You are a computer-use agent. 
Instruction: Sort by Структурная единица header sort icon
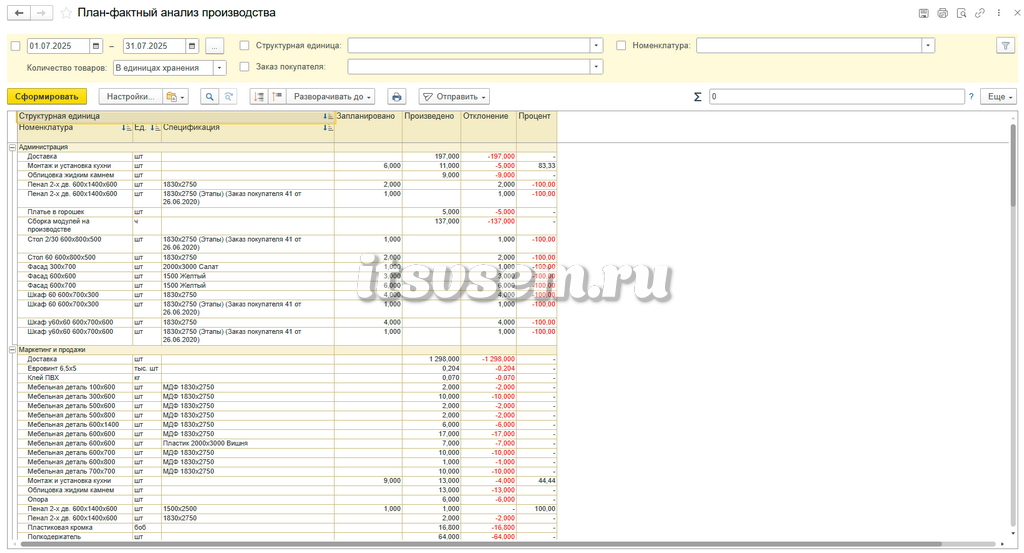[x=327, y=116]
